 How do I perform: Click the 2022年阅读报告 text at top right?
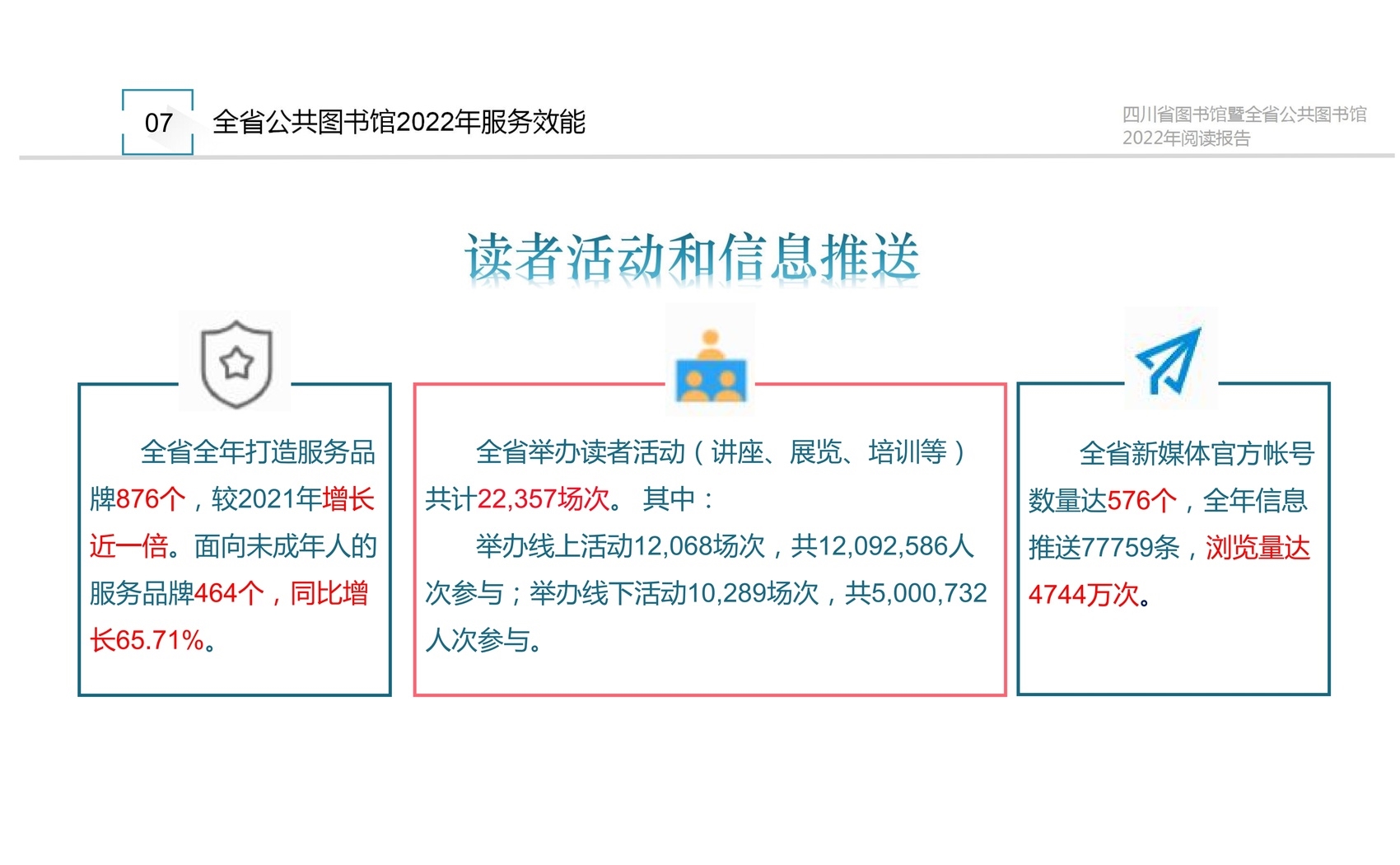point(1186,138)
